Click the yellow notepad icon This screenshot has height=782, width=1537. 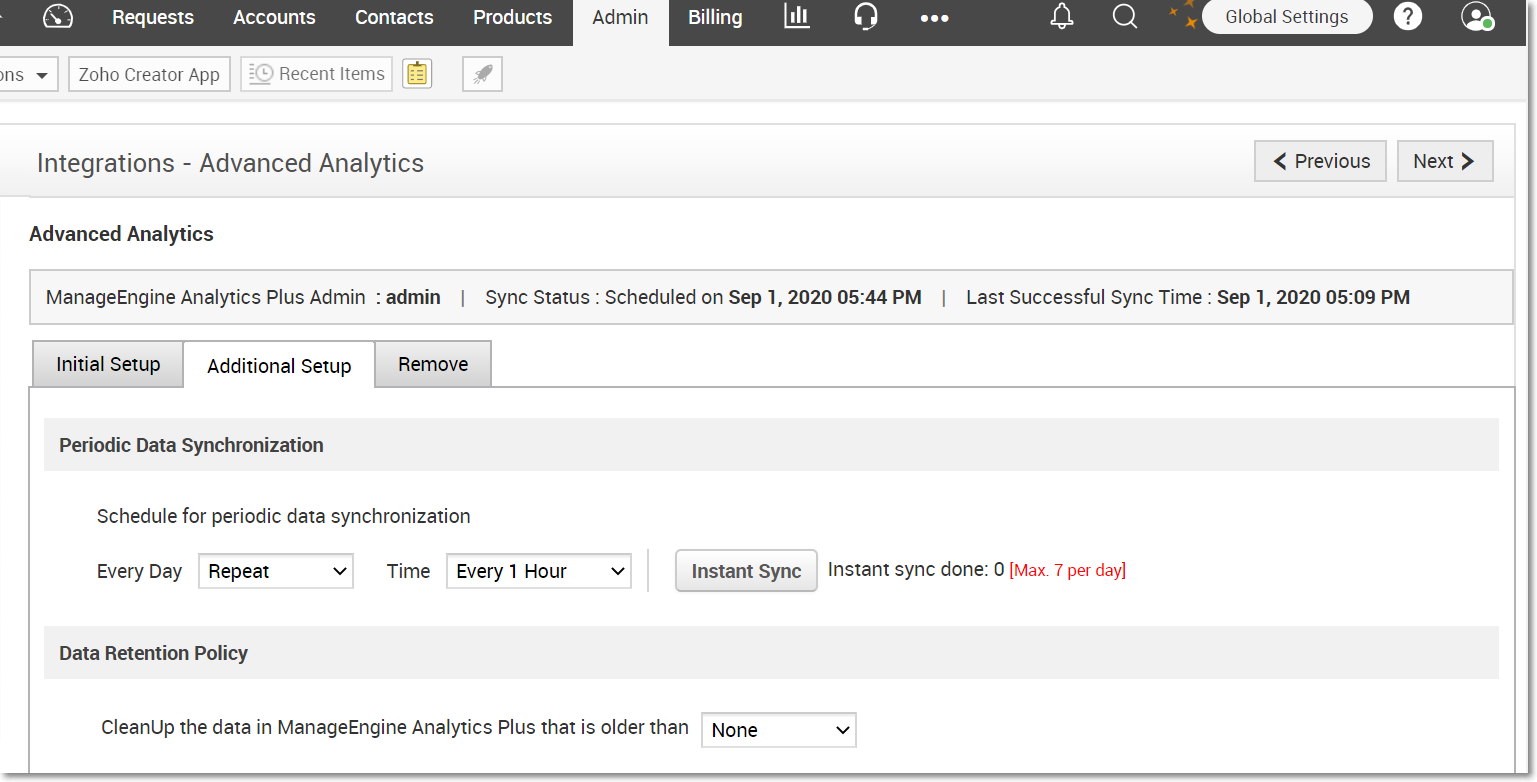coord(417,74)
